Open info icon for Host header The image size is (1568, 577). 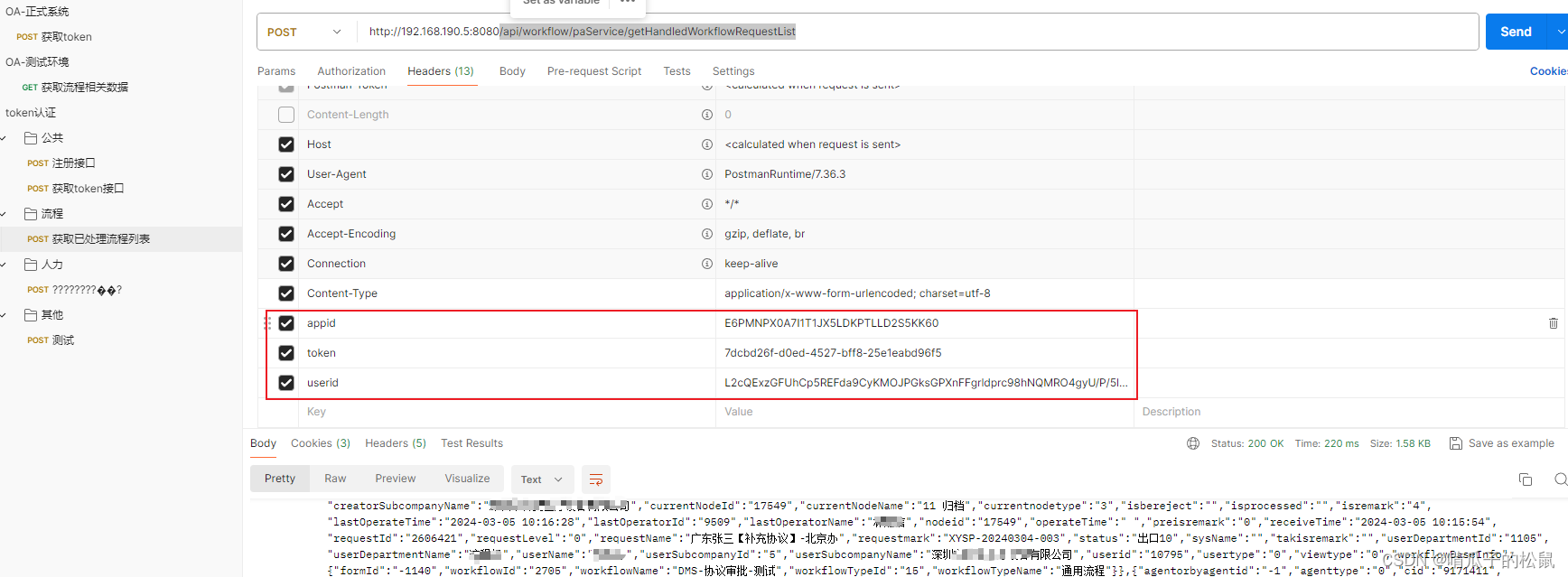tap(707, 144)
